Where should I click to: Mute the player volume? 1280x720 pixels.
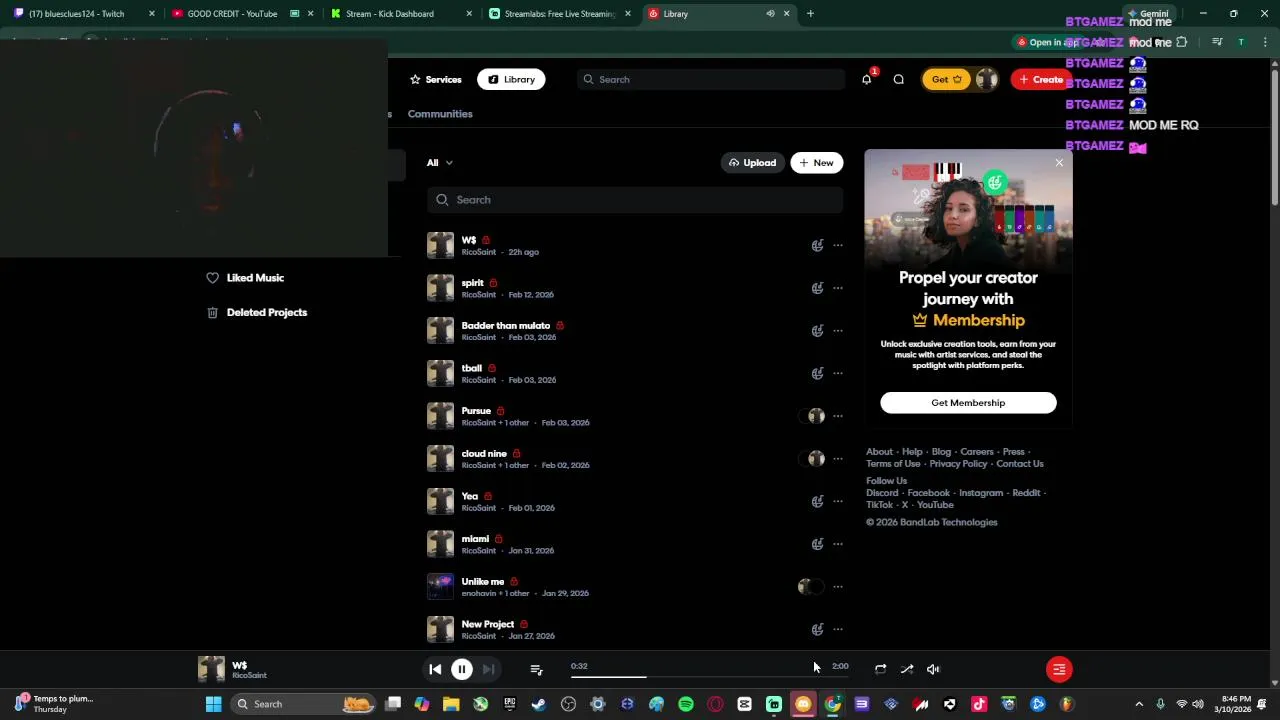coord(933,669)
